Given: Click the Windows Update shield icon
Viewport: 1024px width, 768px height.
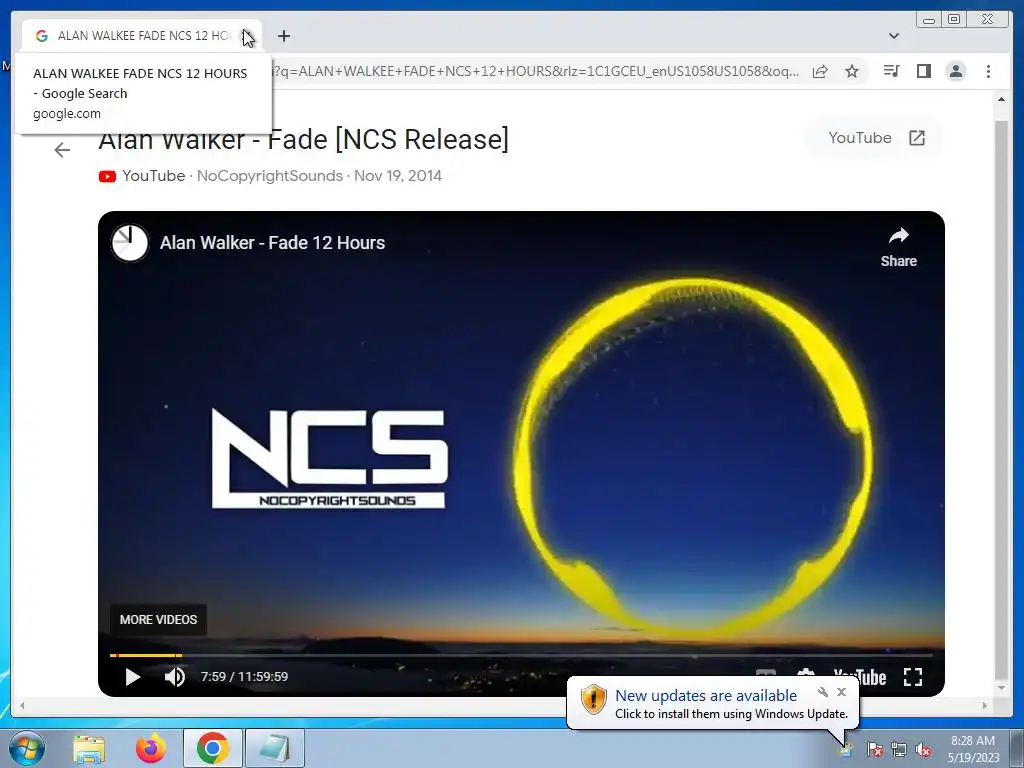Looking at the screenshot, I should 593,699.
